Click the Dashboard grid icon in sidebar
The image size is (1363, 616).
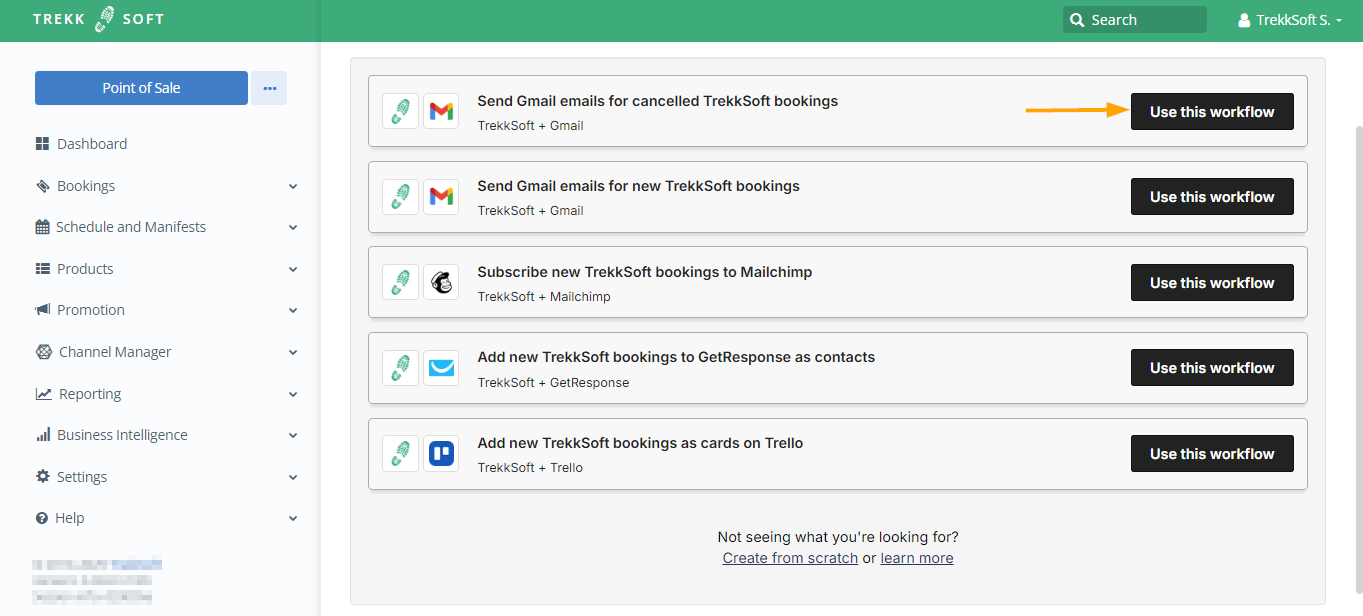(x=42, y=144)
